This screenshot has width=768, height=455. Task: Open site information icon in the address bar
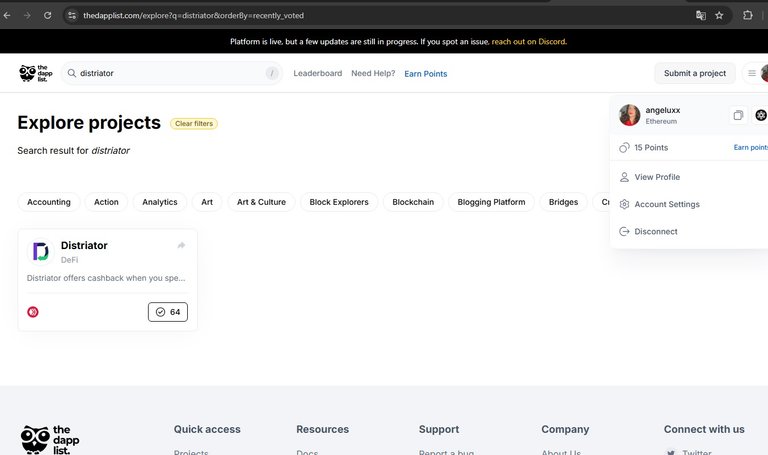coord(72,16)
